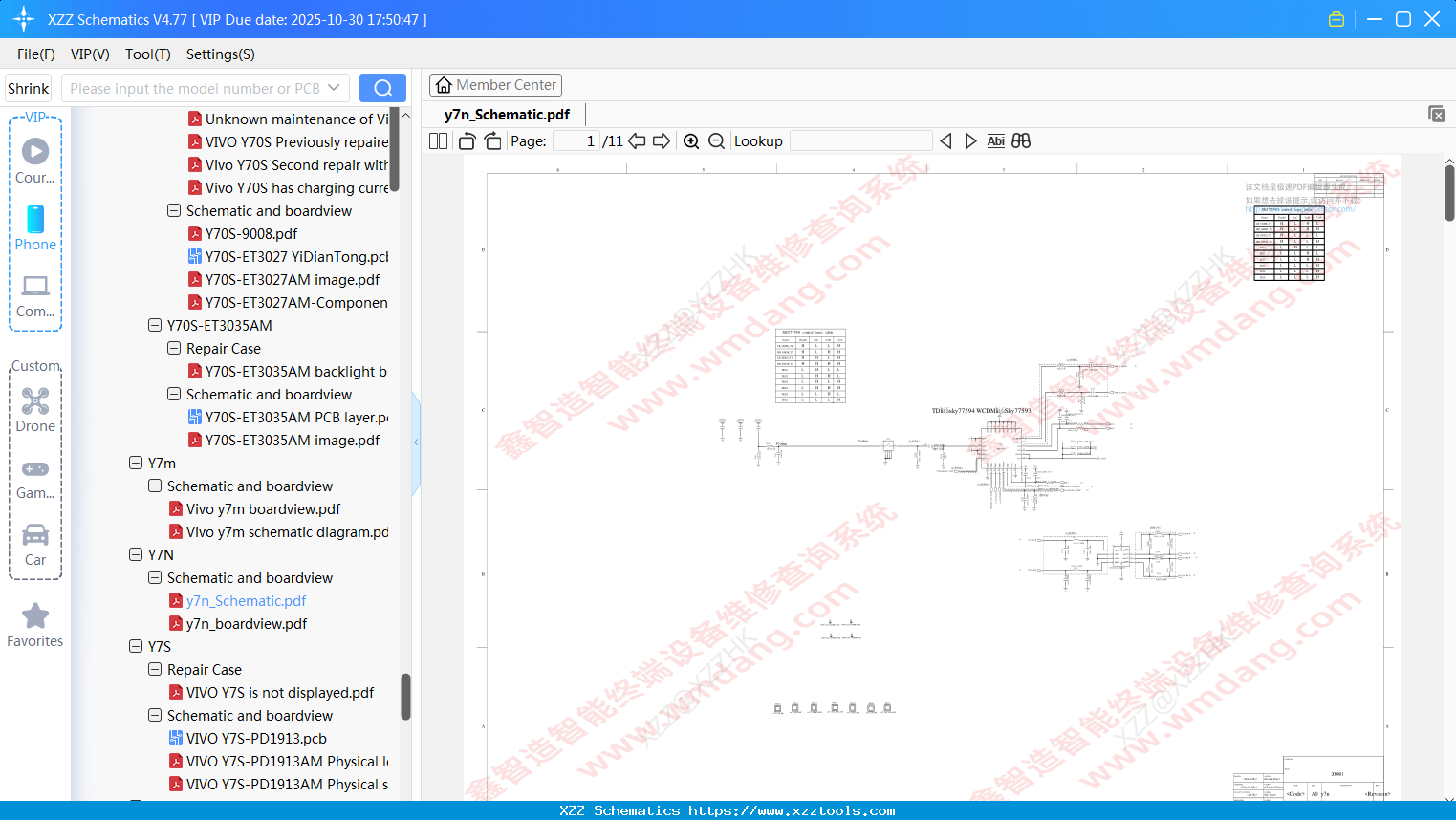The width and height of the screenshot is (1456, 820).
Task: Zoom in on the schematic page
Action: tap(691, 140)
